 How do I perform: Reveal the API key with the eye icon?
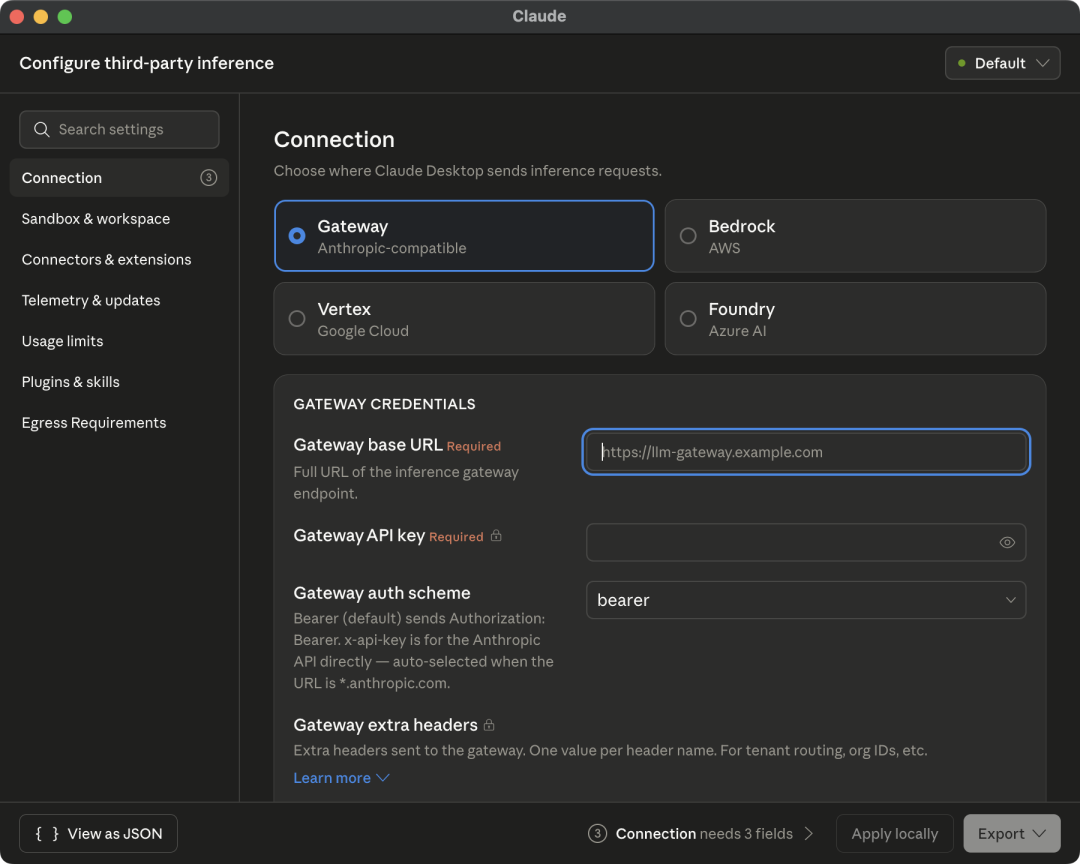pos(1007,542)
